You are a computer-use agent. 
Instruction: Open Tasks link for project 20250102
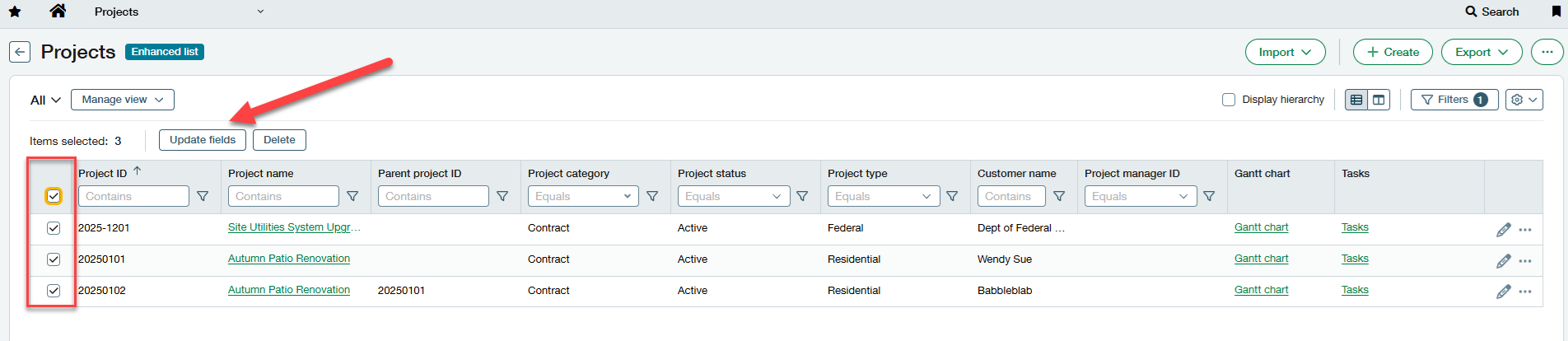coord(1355,290)
